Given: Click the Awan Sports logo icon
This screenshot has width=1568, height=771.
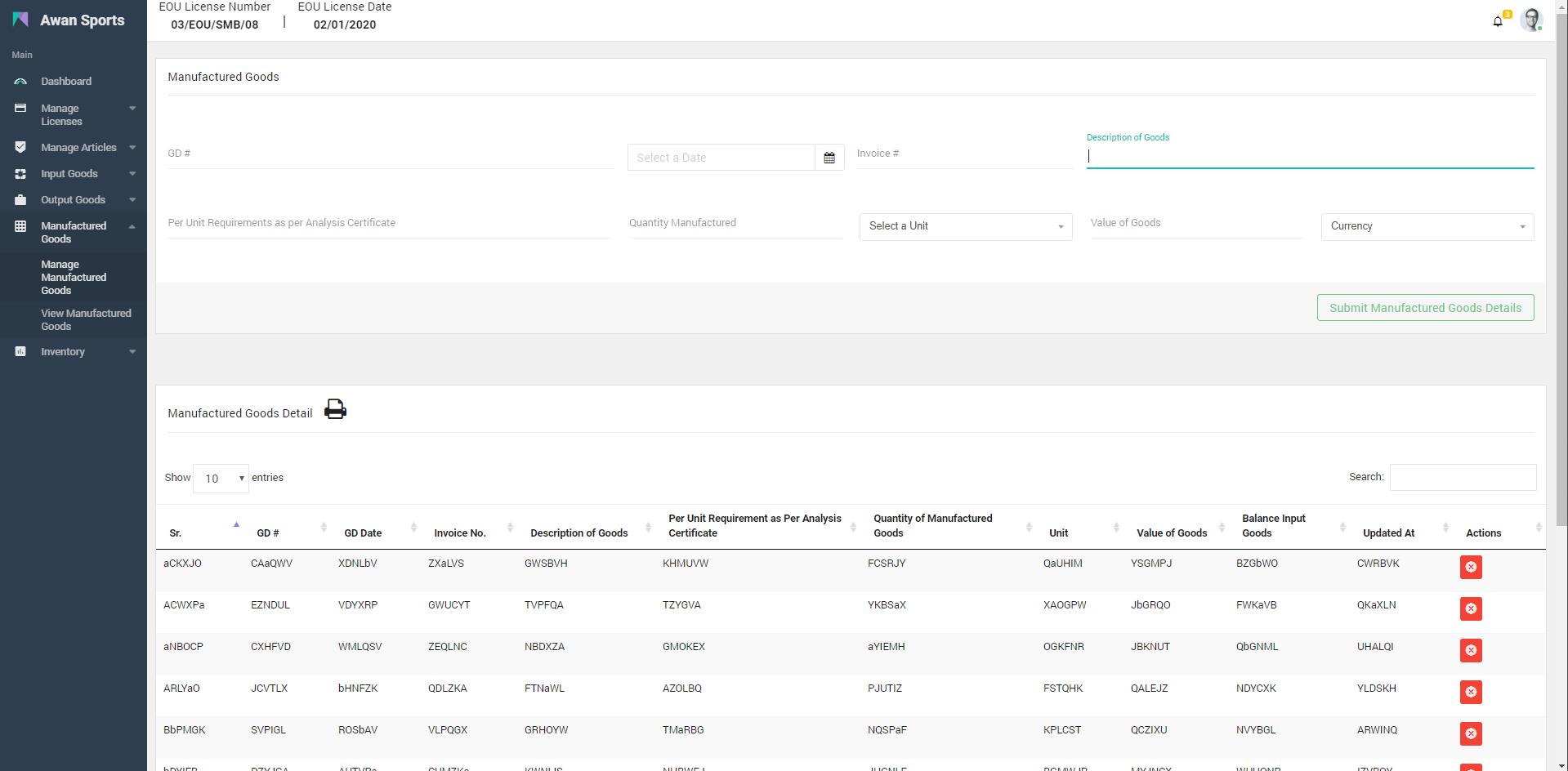Looking at the screenshot, I should [x=20, y=20].
